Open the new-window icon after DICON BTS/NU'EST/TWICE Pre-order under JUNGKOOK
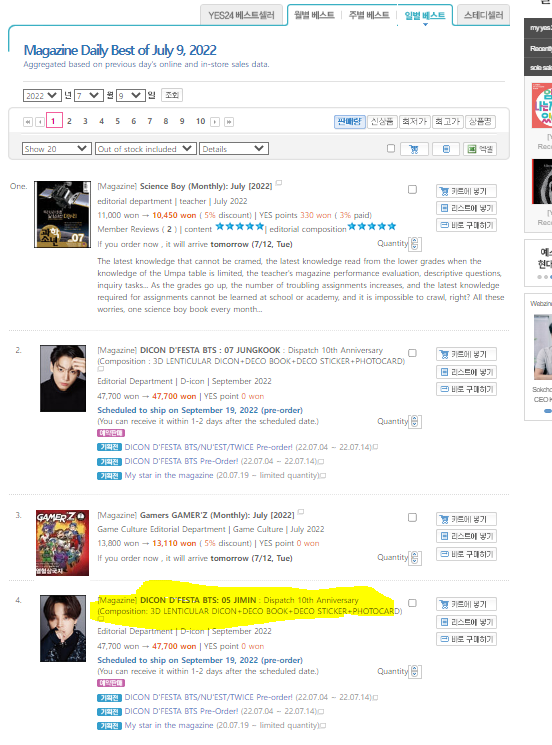552x745 pixels. (375, 447)
